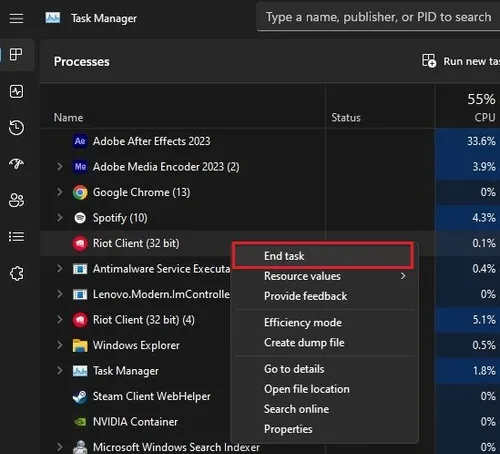
Task: Select Provide feedback in context menu
Action: (x=324, y=296)
